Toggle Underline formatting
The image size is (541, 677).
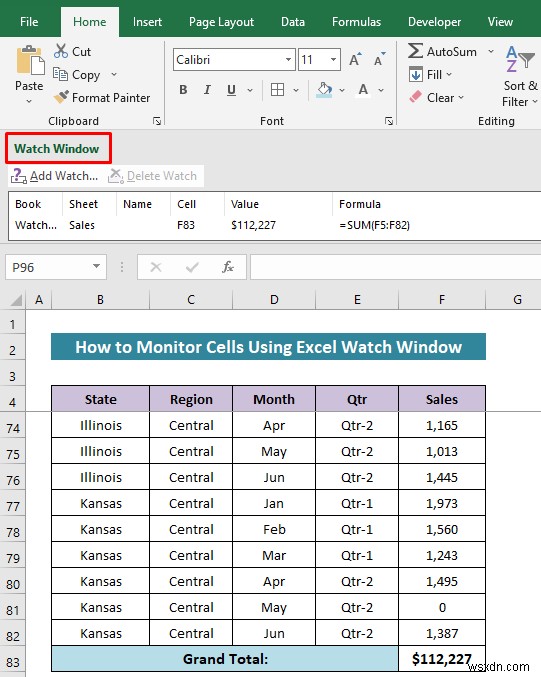point(231,90)
